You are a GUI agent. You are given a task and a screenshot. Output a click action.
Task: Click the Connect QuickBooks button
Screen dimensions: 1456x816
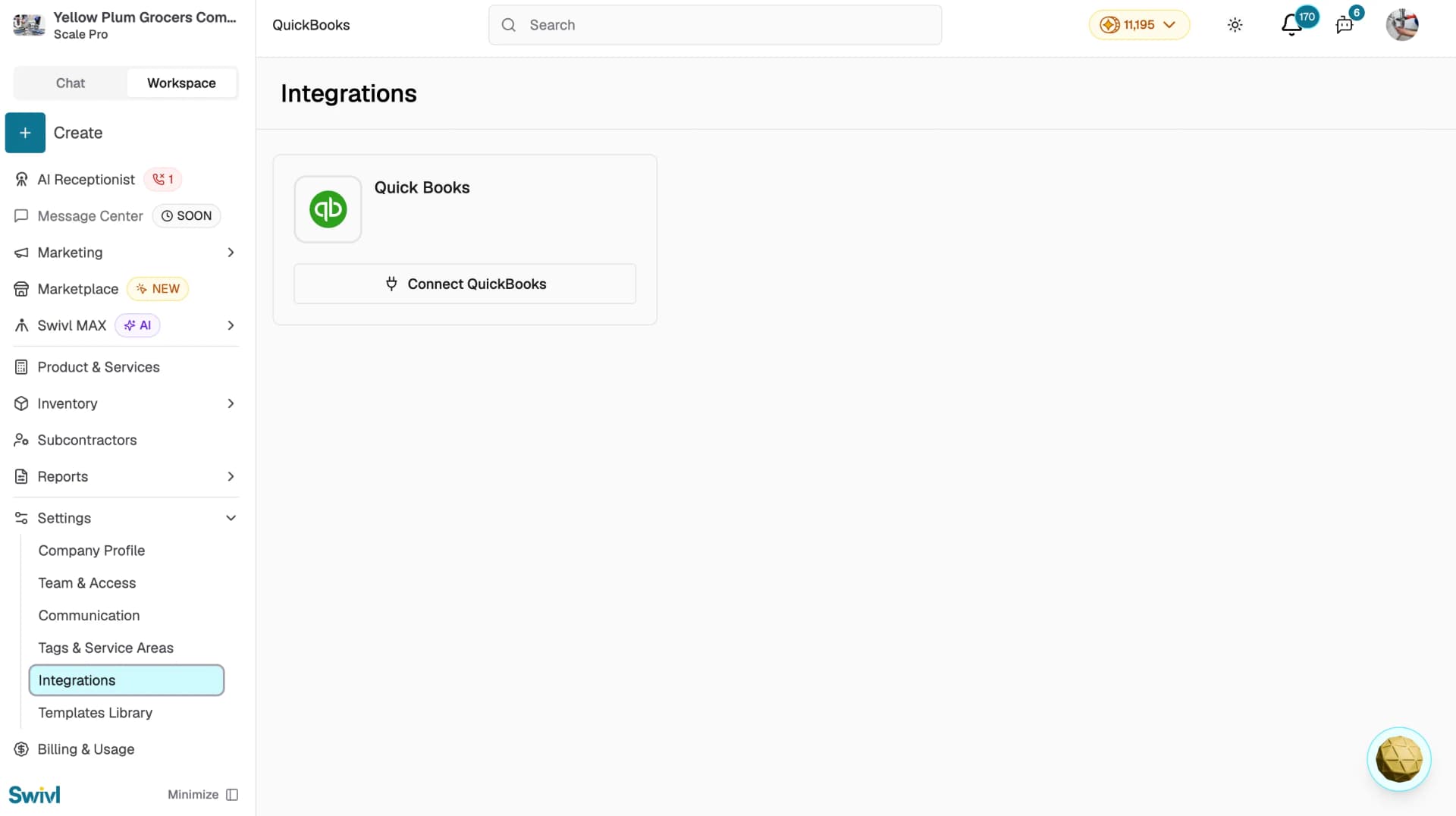click(x=465, y=284)
